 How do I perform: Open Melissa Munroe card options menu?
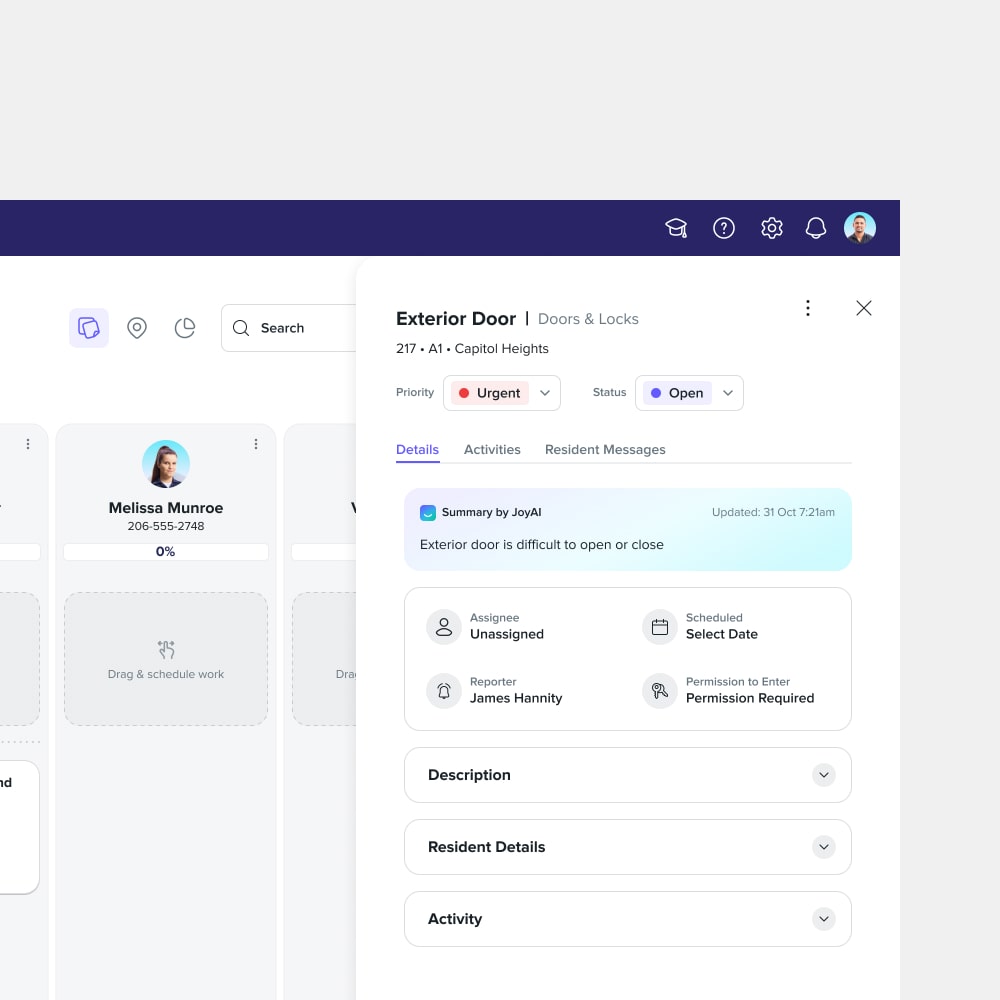[x=256, y=444]
